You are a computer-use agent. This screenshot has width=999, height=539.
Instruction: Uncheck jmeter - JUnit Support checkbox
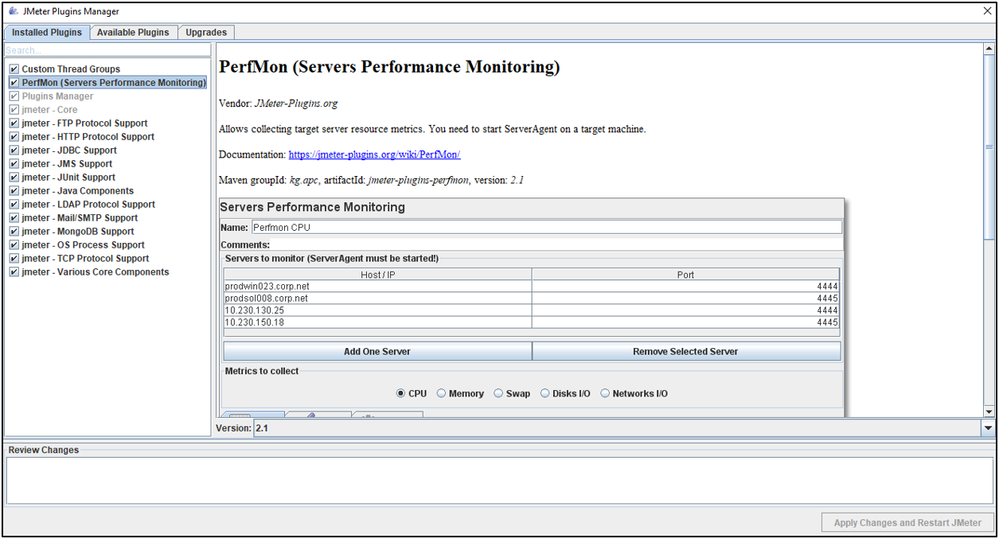[x=14, y=177]
